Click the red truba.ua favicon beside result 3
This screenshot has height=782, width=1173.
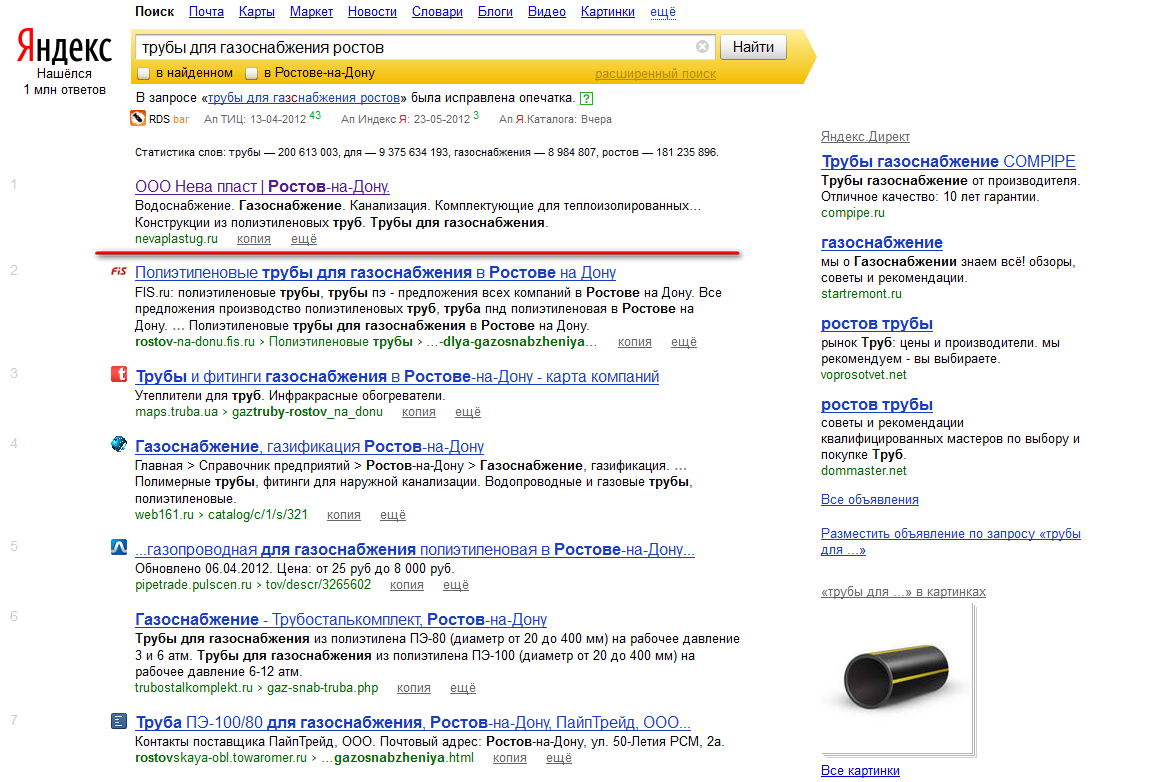[x=119, y=374]
